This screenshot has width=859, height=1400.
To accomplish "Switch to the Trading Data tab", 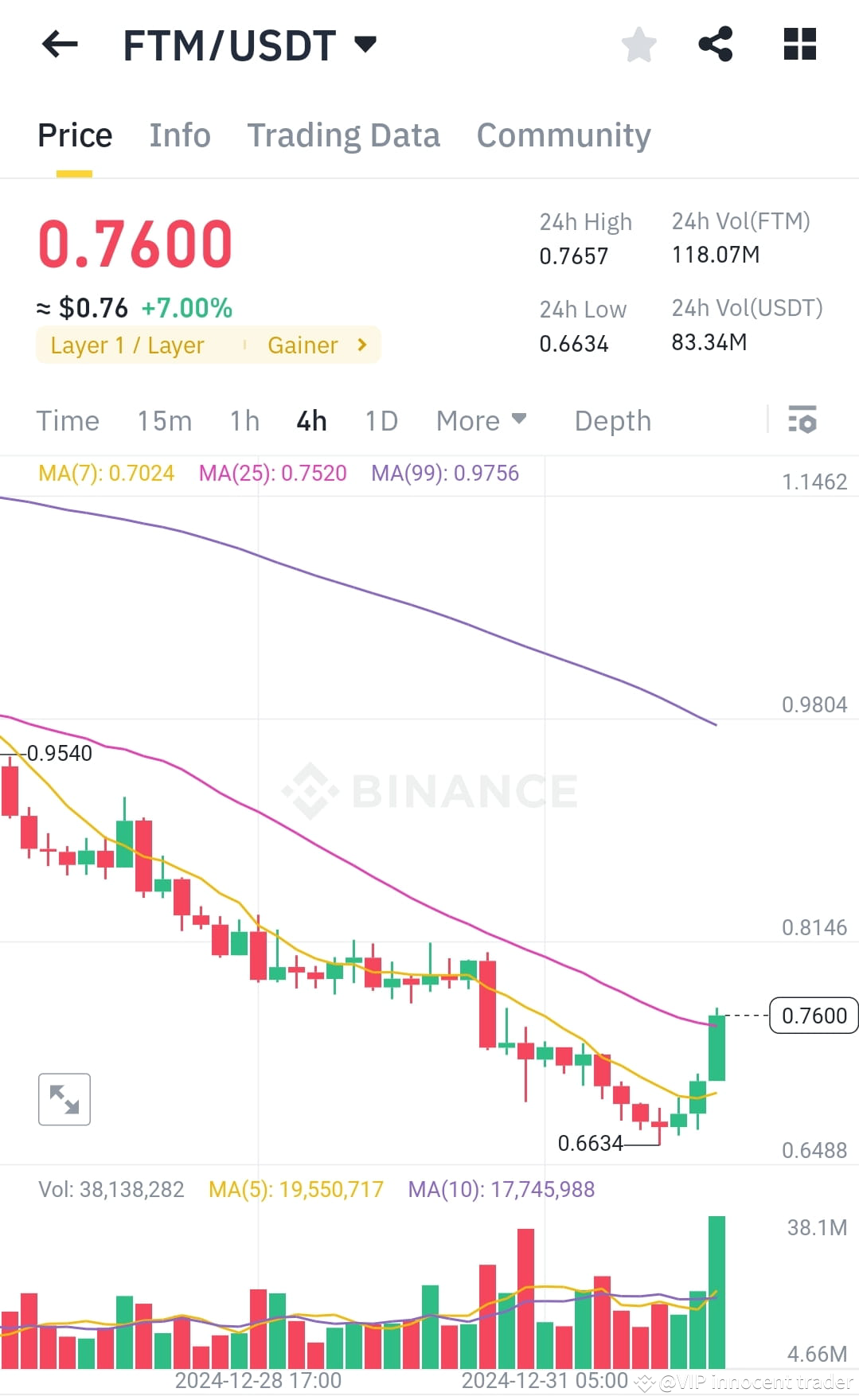I will tap(344, 135).
